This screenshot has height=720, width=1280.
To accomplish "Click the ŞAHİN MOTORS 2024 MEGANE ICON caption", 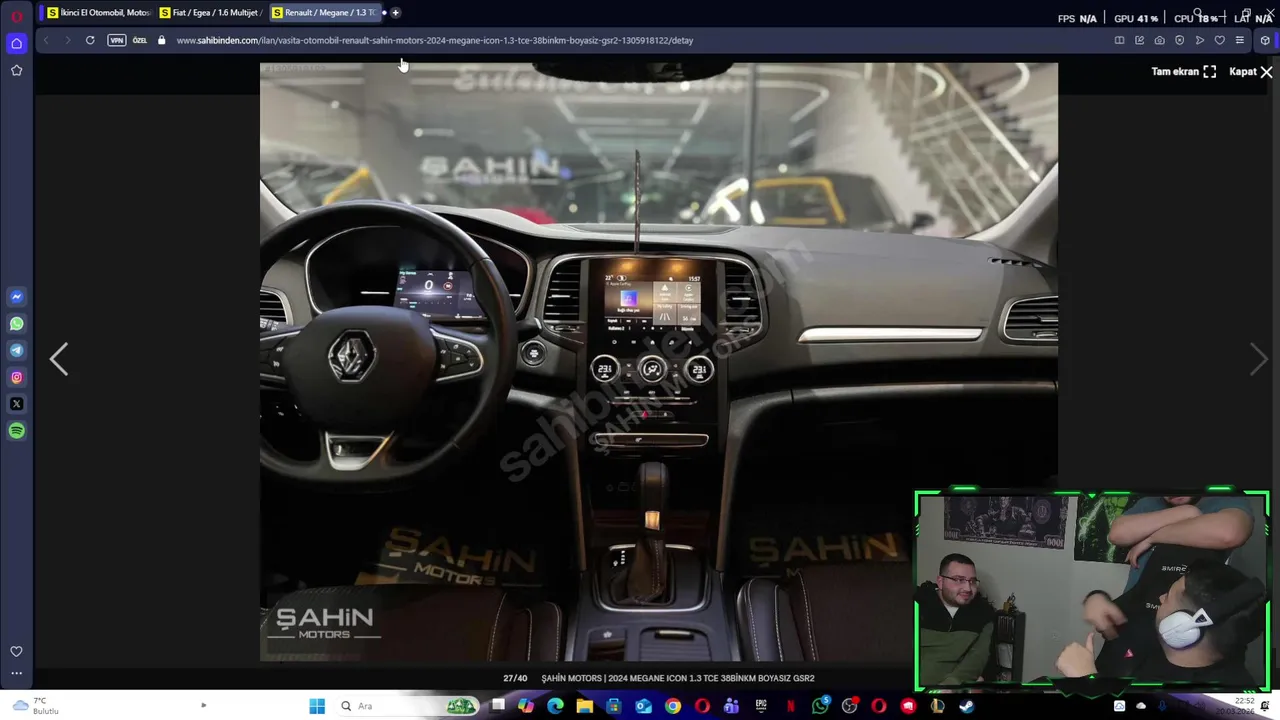I will [x=678, y=678].
